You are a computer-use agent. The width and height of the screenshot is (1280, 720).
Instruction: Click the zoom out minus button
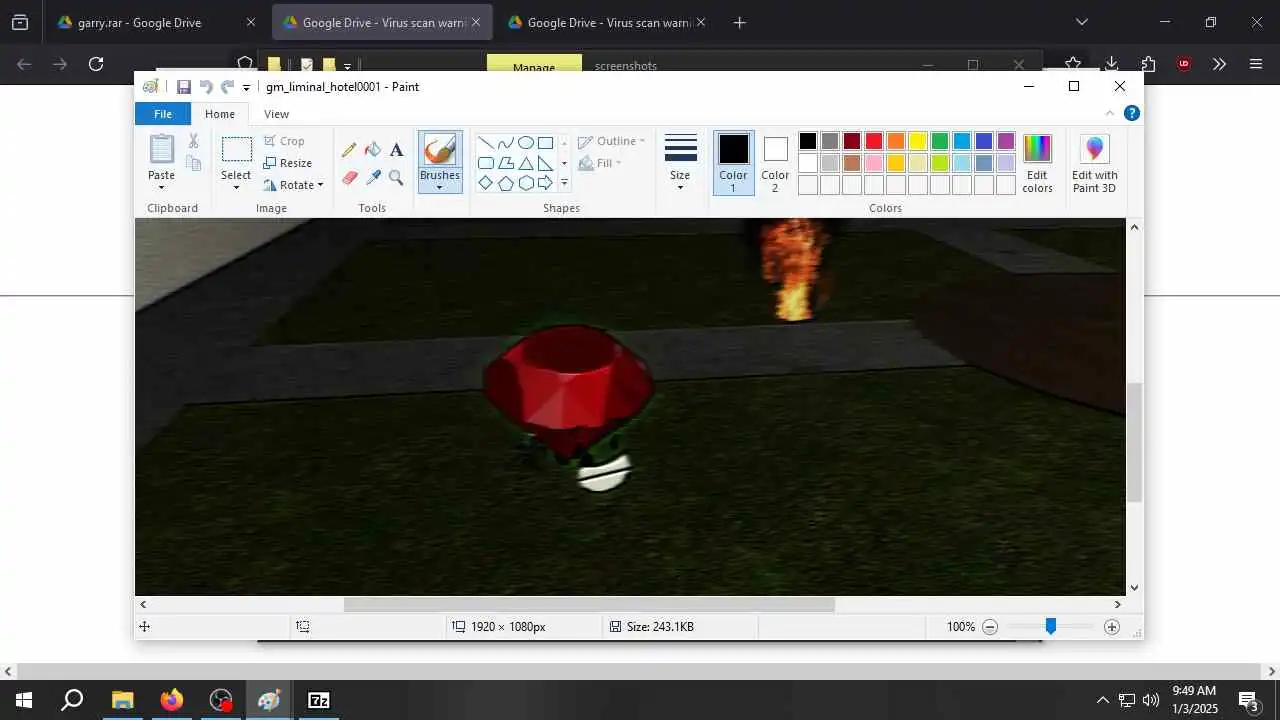tap(990, 627)
